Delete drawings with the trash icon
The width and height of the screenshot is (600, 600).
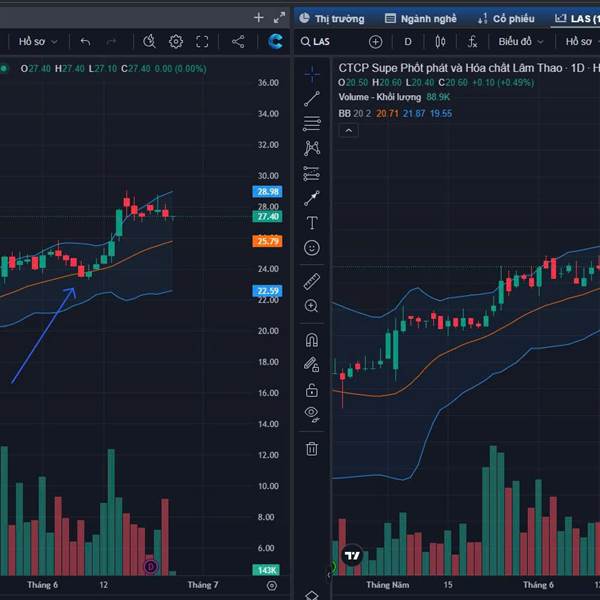click(312, 448)
